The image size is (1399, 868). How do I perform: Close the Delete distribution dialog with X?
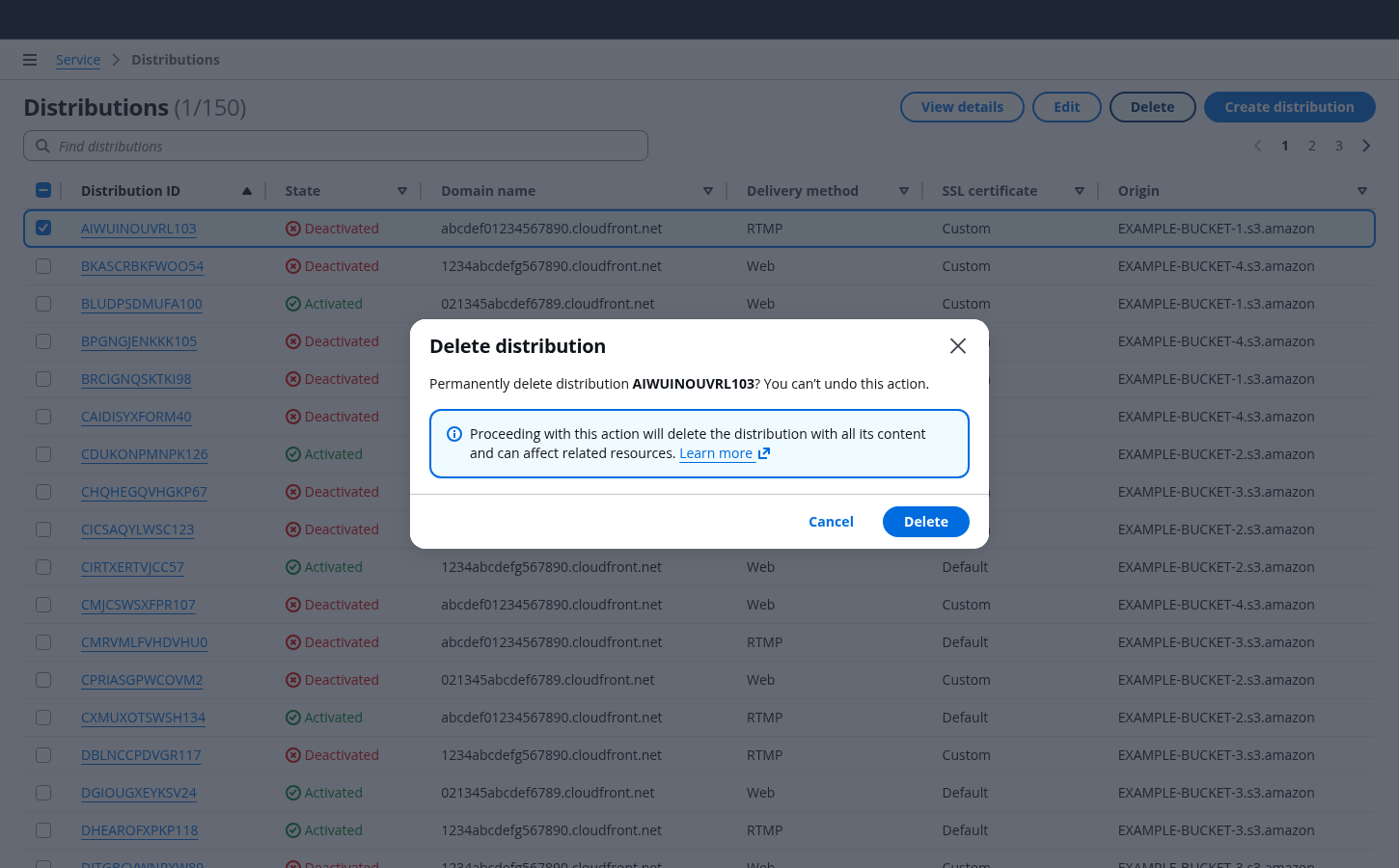click(957, 346)
